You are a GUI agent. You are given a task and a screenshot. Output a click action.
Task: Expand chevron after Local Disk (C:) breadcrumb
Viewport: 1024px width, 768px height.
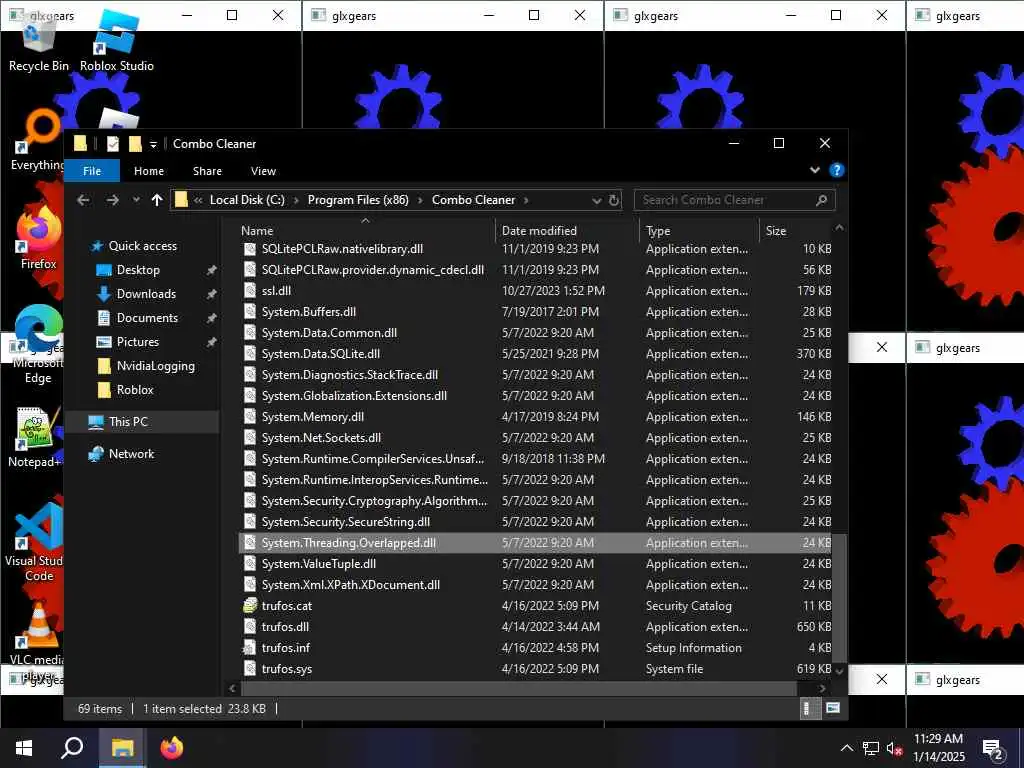(x=296, y=200)
